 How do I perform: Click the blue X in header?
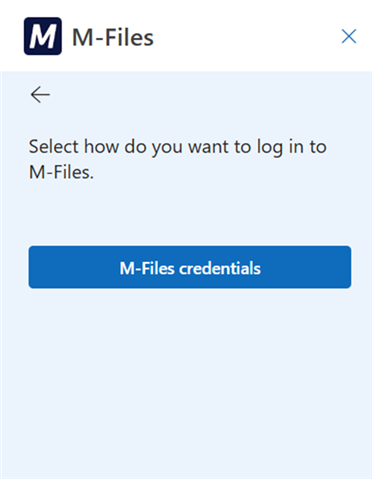click(349, 36)
